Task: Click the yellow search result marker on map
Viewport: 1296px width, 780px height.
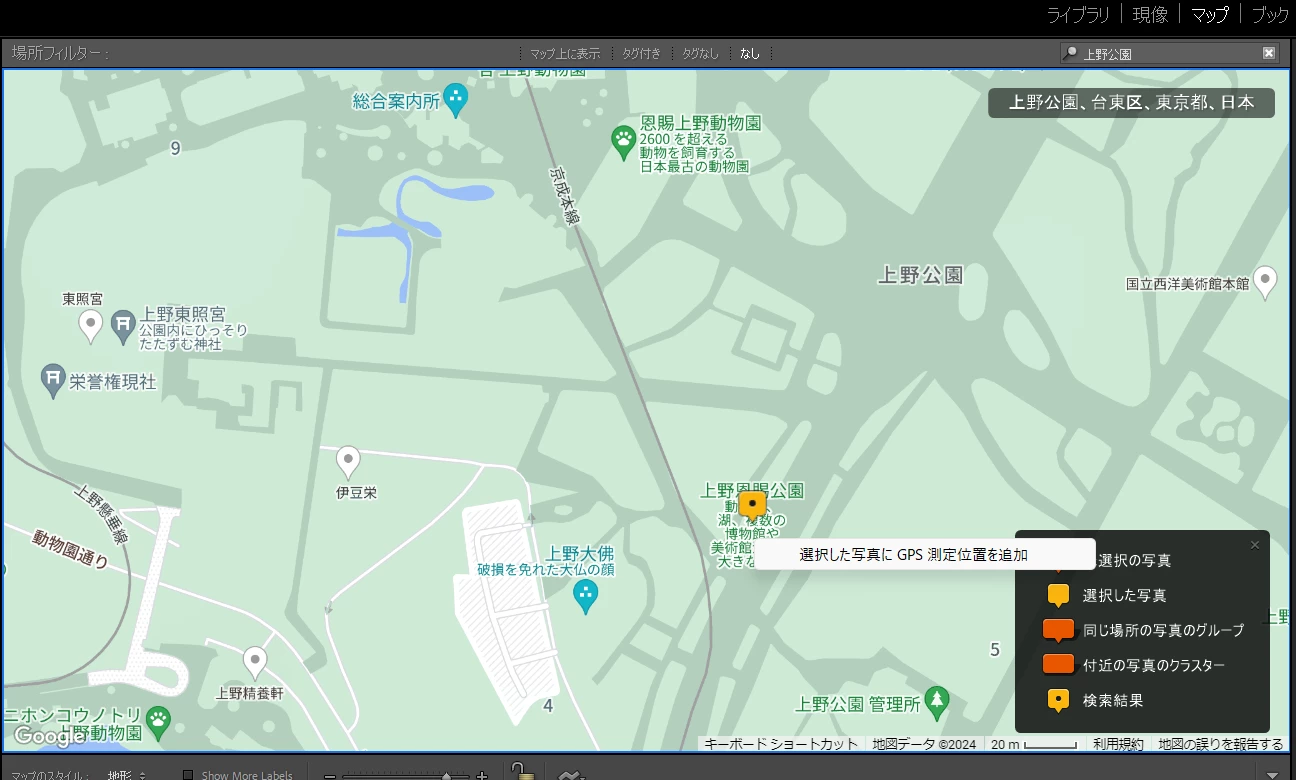Action: tap(752, 506)
